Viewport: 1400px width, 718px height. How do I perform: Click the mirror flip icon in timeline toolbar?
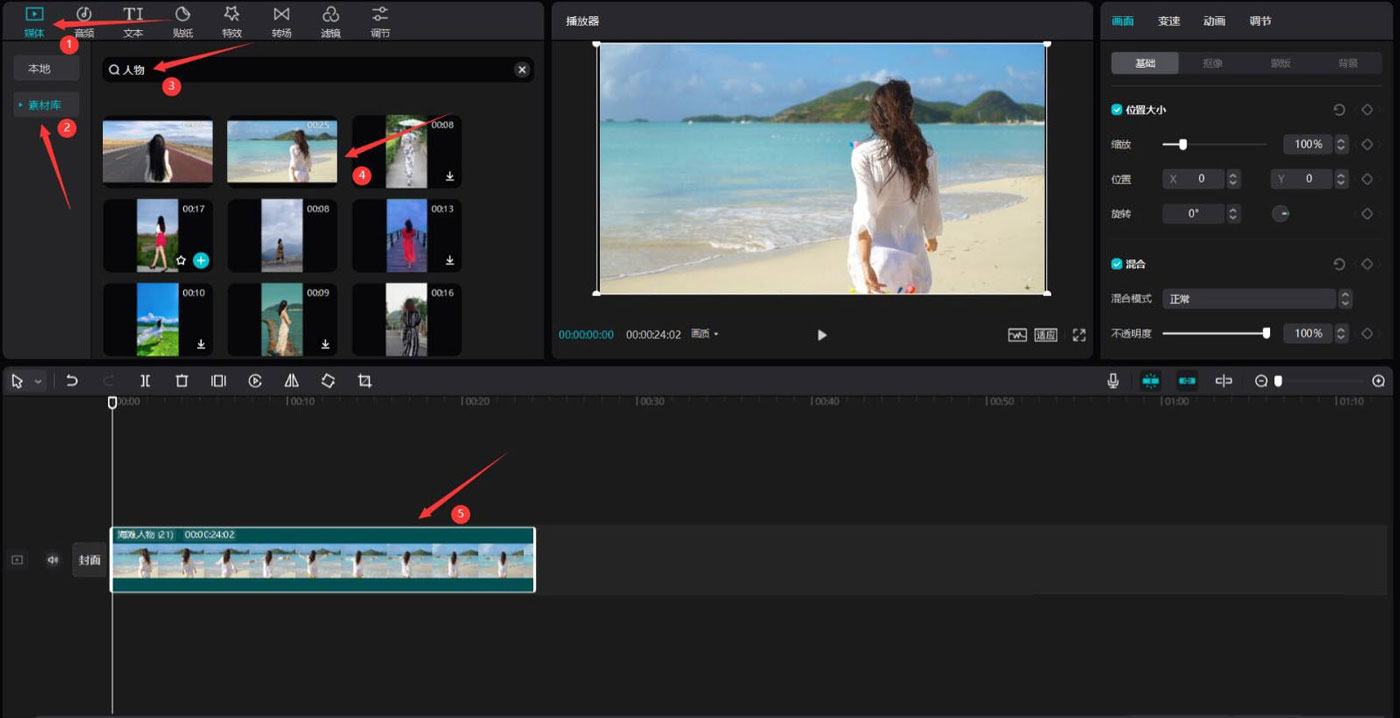[x=291, y=381]
